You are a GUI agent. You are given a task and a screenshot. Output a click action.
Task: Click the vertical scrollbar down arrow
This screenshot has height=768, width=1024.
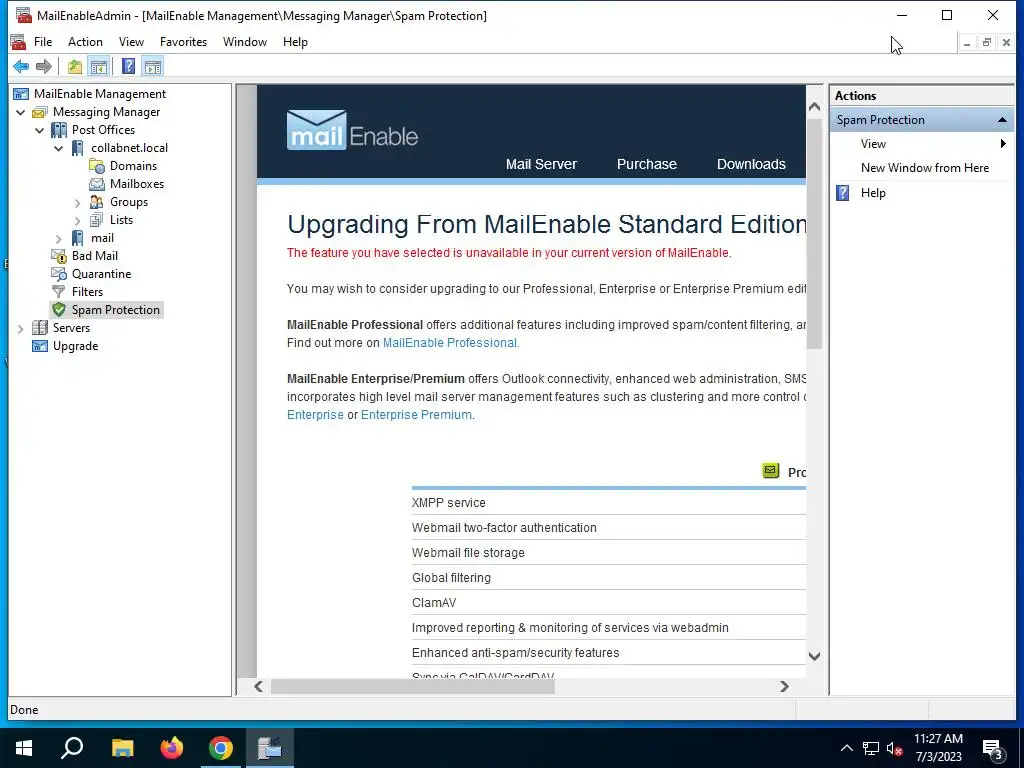pos(814,656)
